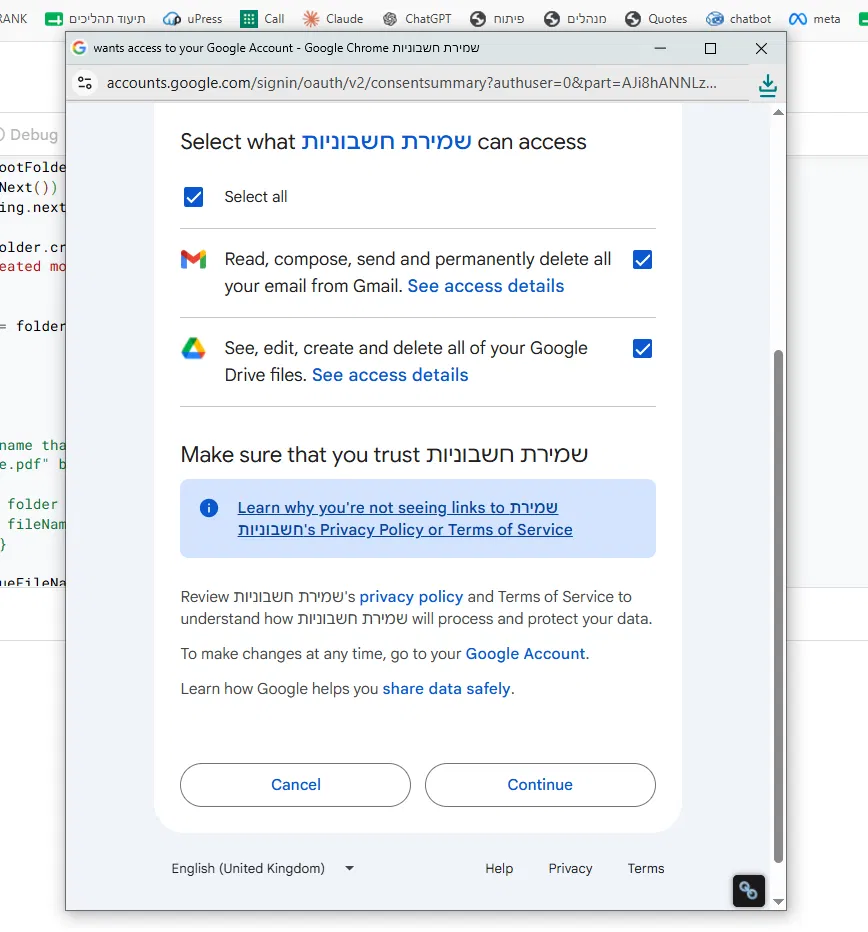The height and width of the screenshot is (932, 868).
Task: Open the Google Account link
Action: 525,654
